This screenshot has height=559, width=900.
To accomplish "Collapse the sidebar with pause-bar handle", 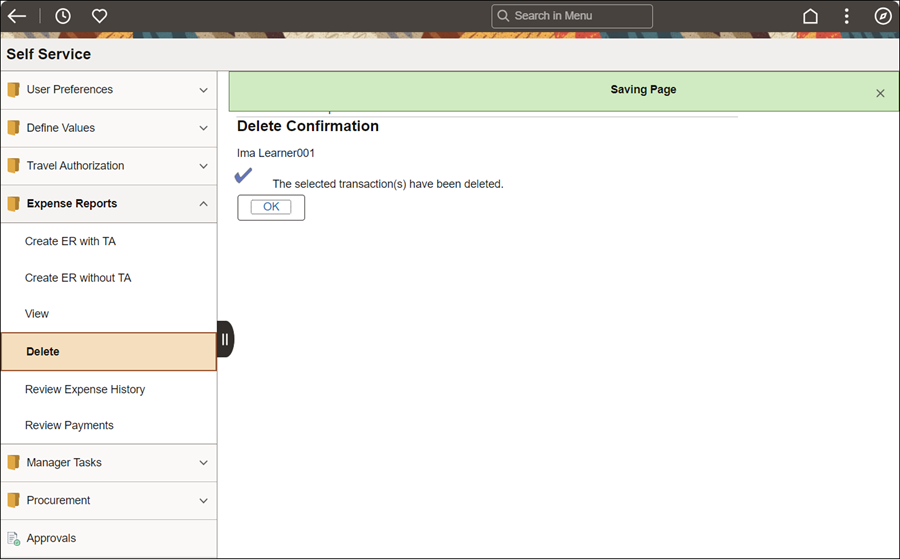I will coord(225,339).
